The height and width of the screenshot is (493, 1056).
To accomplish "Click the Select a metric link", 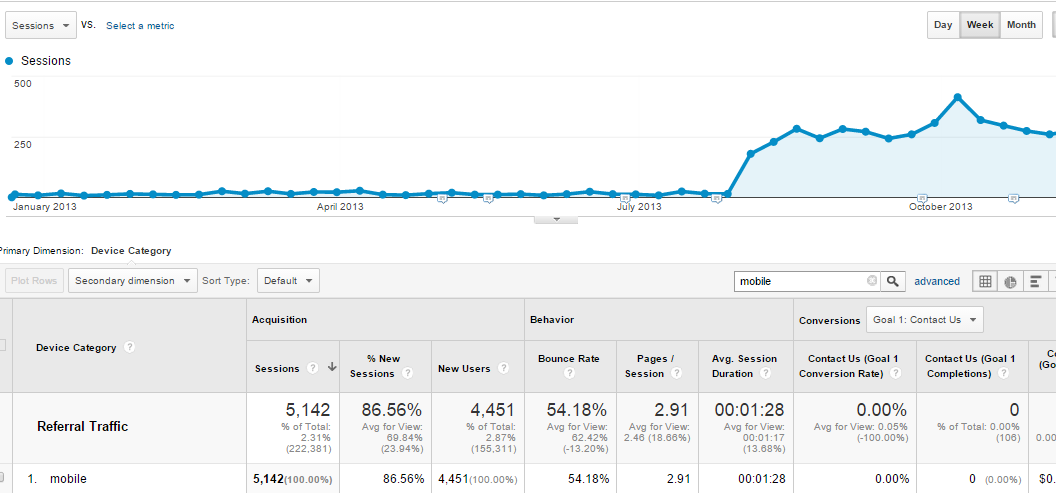I will [140, 26].
